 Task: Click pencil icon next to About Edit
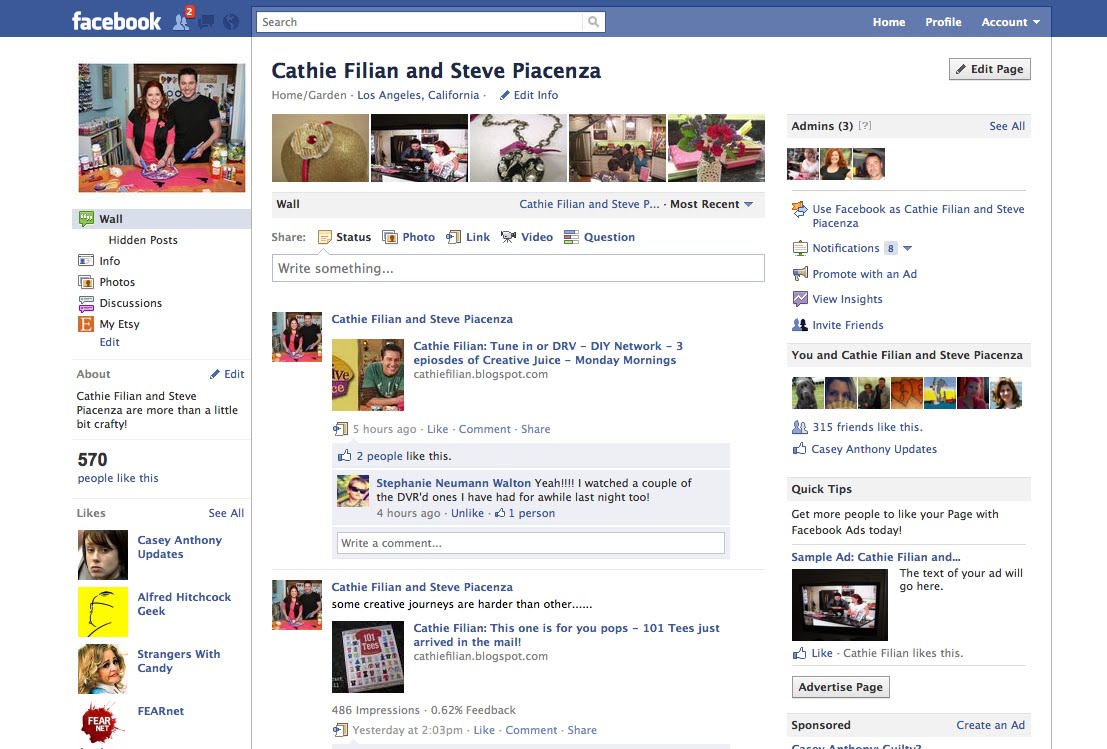[x=215, y=374]
